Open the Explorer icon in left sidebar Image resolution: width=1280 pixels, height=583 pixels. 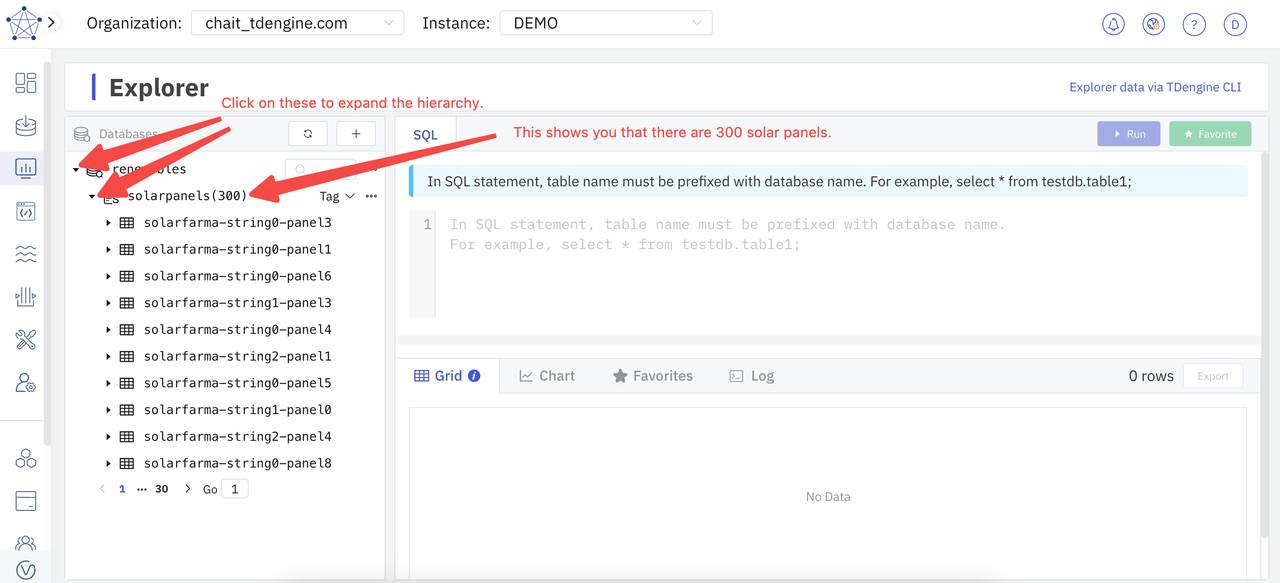pos(26,168)
